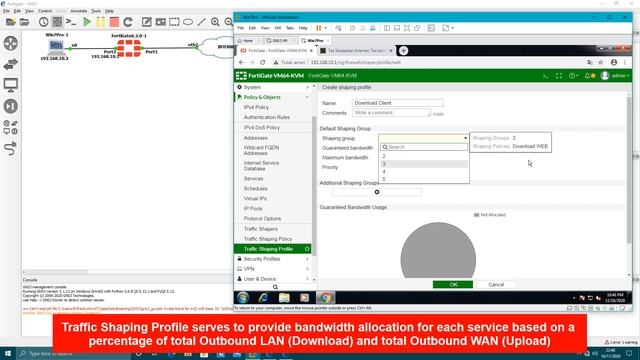Image resolution: width=640 pixels, height=360 pixels.
Task: Collapse the Policy & Objects section
Action: [x=273, y=97]
